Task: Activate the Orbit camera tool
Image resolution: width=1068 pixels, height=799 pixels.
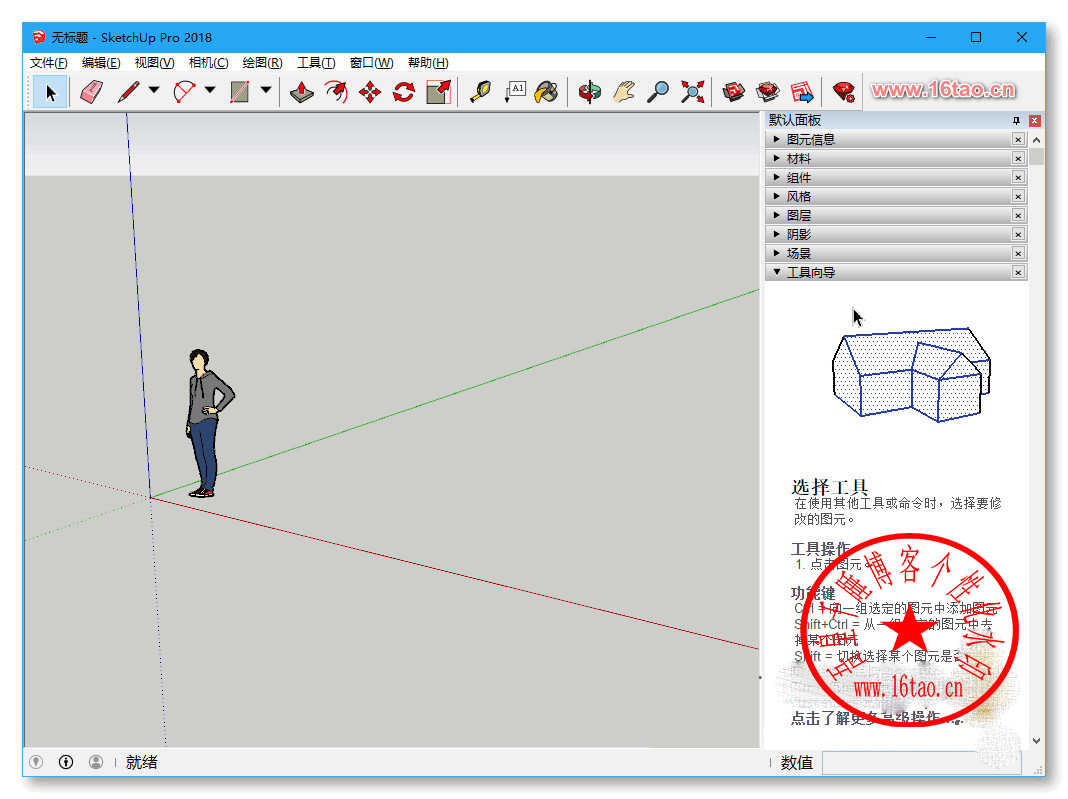Action: [590, 93]
